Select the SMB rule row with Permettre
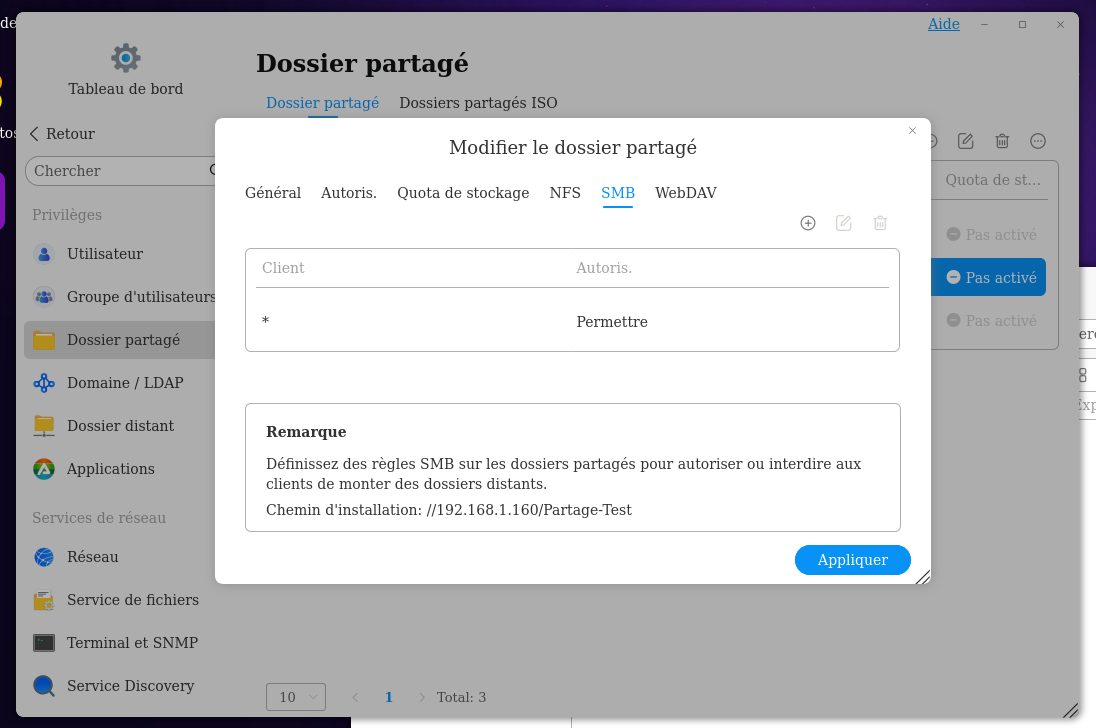Viewport: 1096px width, 728px height. 572,322
